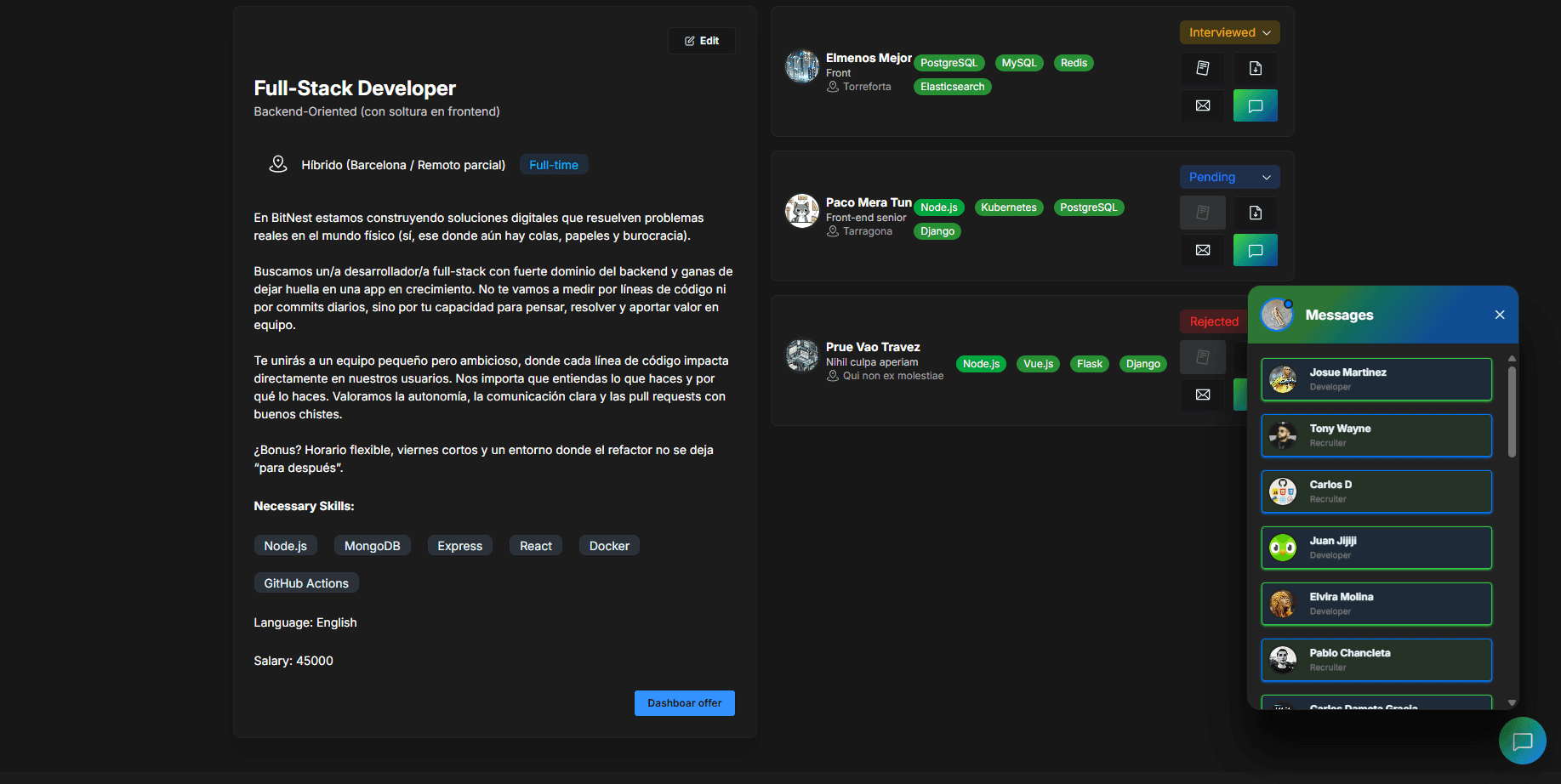Download the file for Elmenos Mejor
1561x784 pixels.
(1255, 68)
